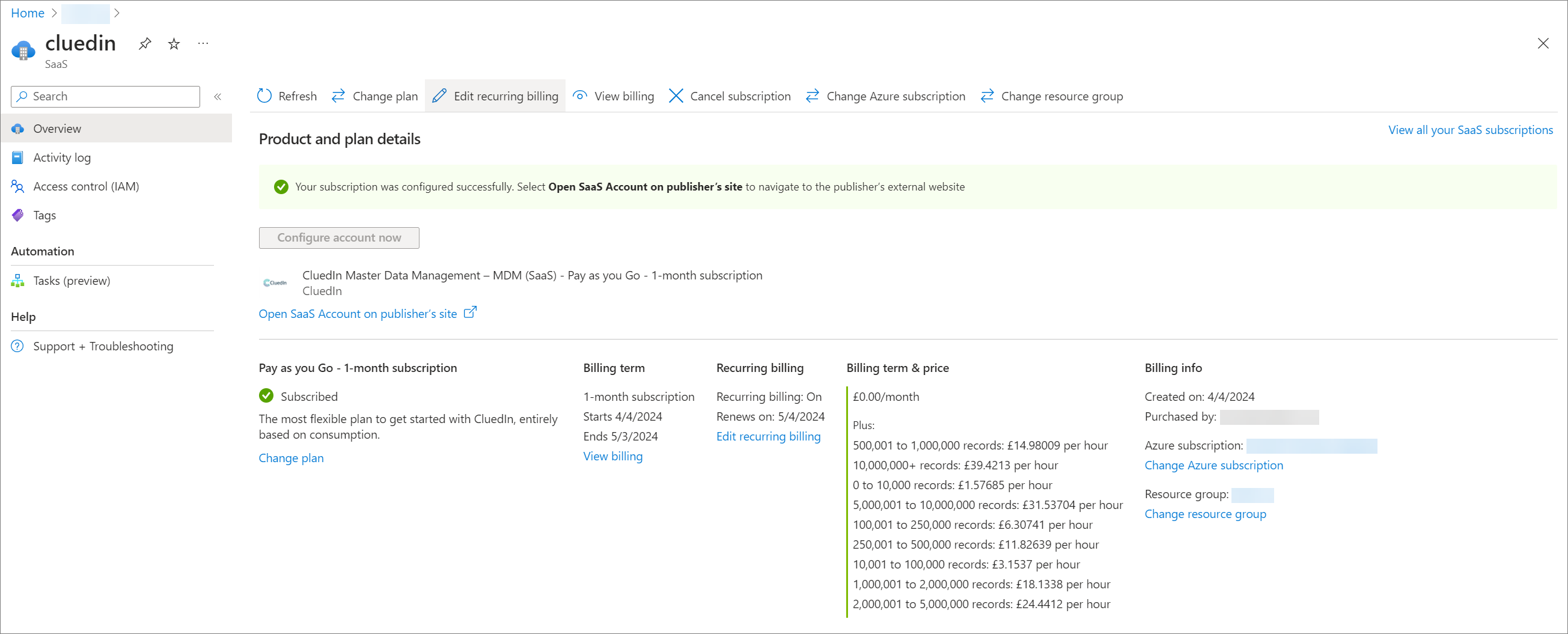Click Configure account now button

tap(339, 237)
